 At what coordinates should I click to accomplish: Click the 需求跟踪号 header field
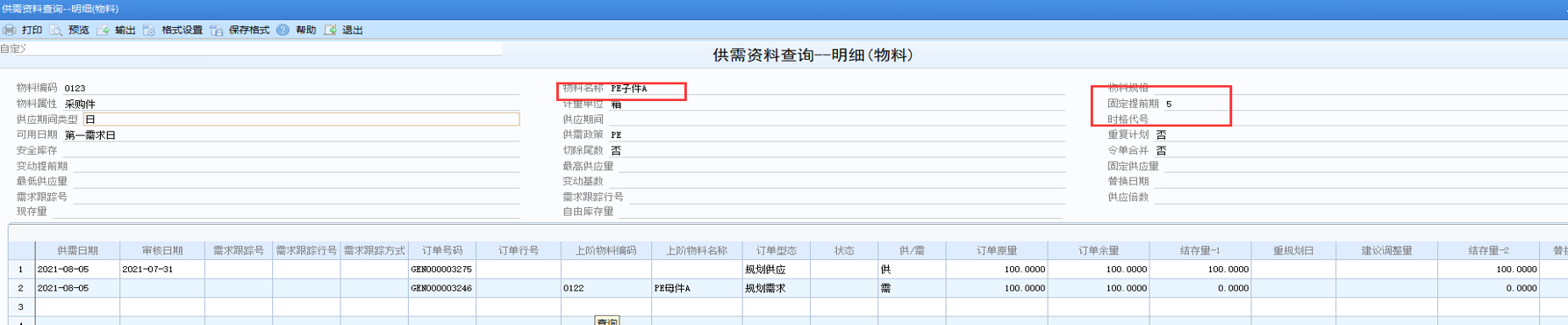(x=296, y=197)
